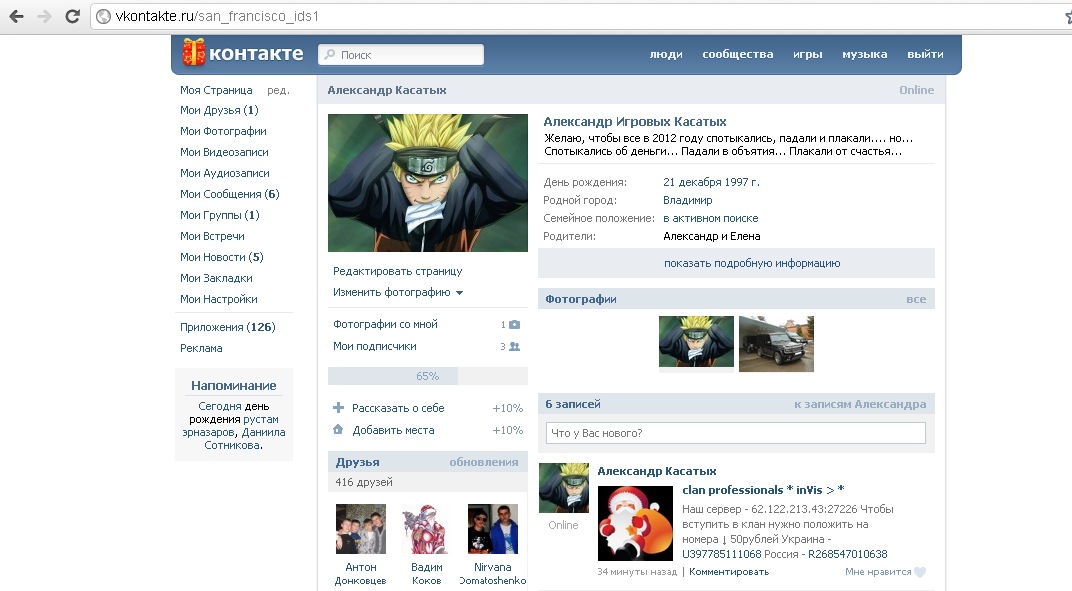Open сообщества in the top navigation
Viewport: 1072px width, 591px height.
(737, 54)
